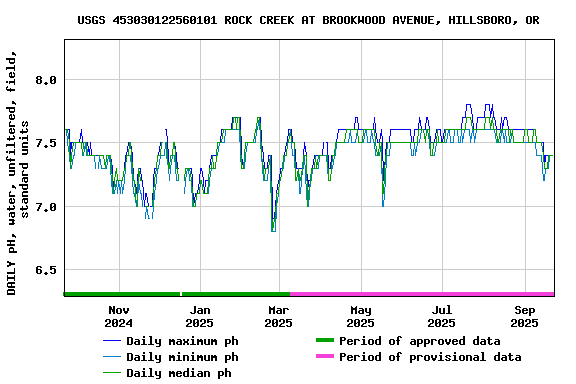
Task: Click the magenta provisional data legend swatch
Action: (x=325, y=356)
